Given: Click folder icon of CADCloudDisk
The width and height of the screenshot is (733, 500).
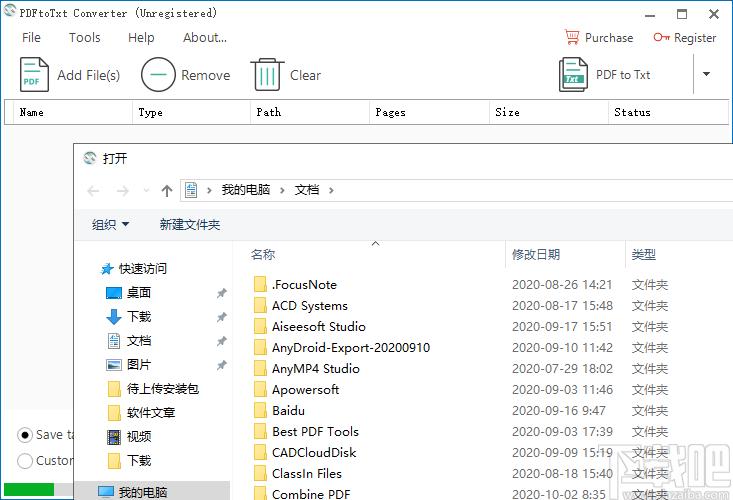Looking at the screenshot, I should (x=260, y=453).
